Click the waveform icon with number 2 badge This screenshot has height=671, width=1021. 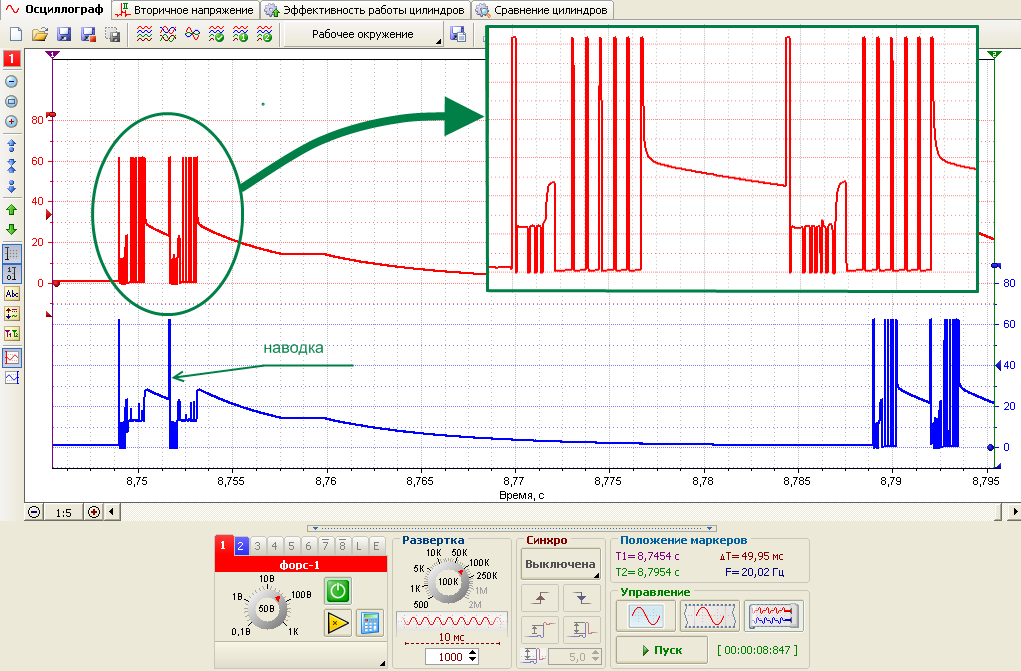[264, 35]
